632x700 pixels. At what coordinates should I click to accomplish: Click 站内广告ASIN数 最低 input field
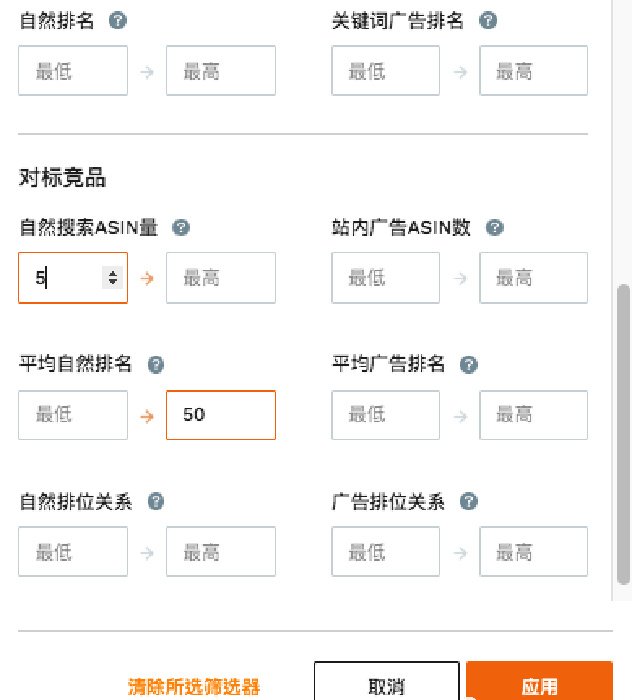[385, 278]
